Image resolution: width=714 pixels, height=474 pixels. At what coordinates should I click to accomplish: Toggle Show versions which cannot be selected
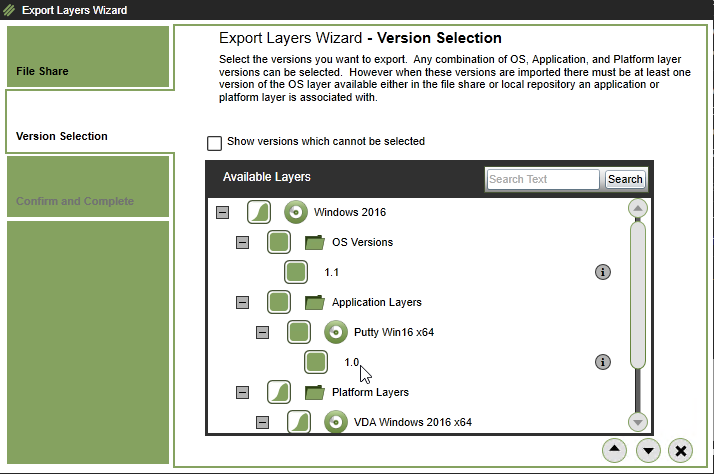pyautogui.click(x=214, y=143)
